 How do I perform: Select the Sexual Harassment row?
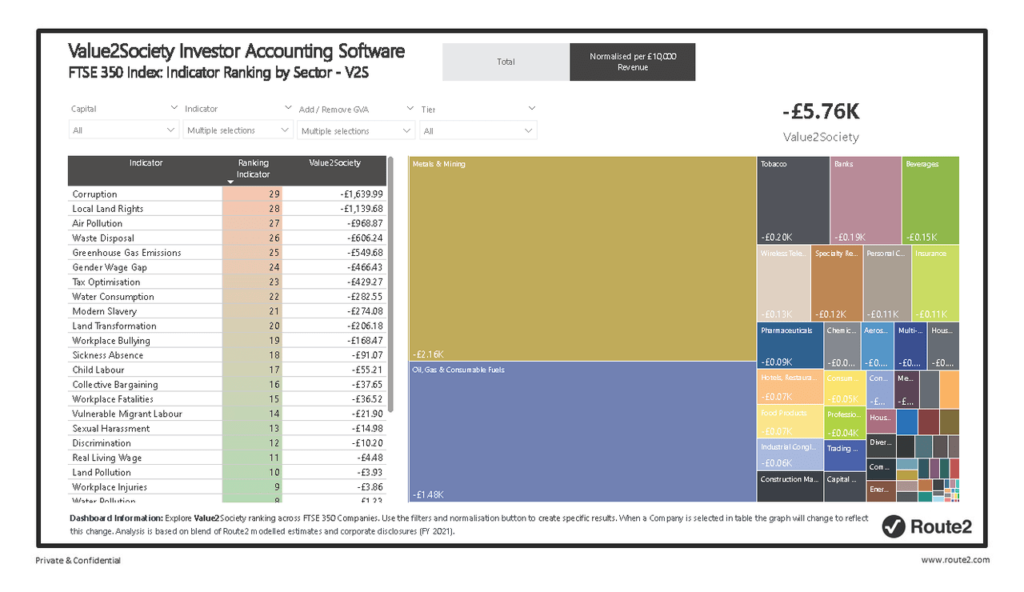tap(227, 428)
